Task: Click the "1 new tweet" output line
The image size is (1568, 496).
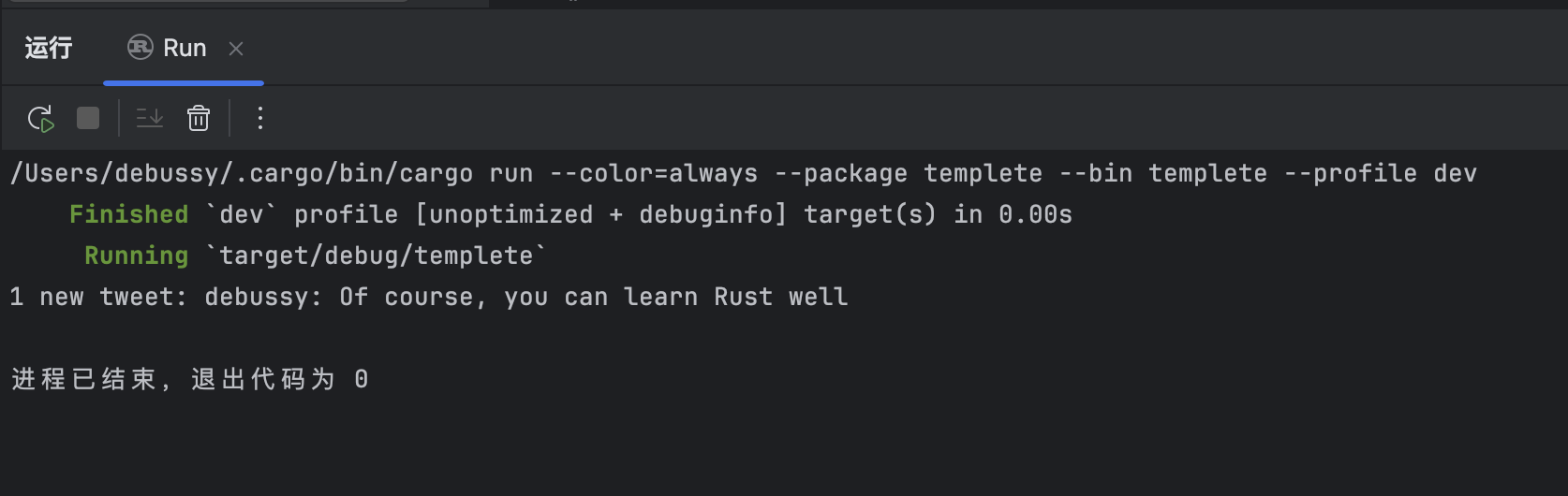Action: coord(428,298)
